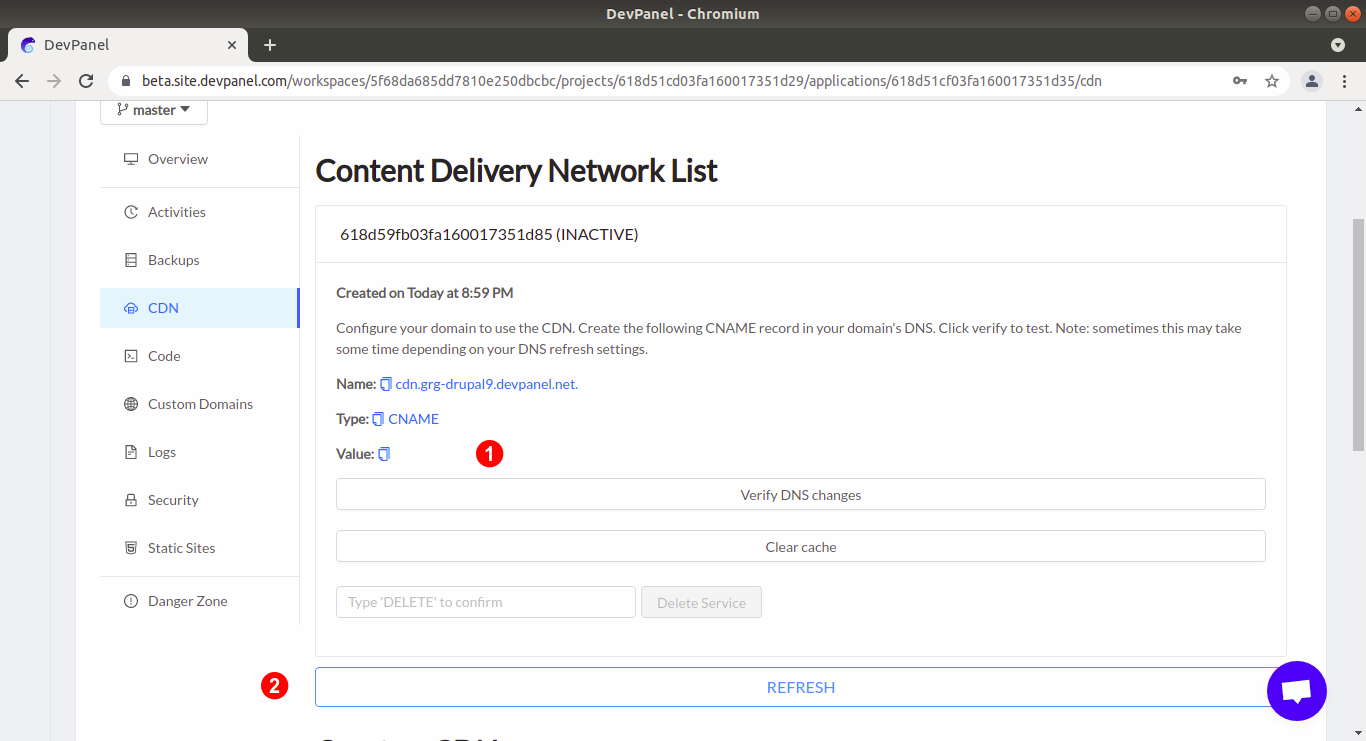The width and height of the screenshot is (1366, 741).
Task: Click the saved passwords key icon
Action: click(x=1240, y=81)
